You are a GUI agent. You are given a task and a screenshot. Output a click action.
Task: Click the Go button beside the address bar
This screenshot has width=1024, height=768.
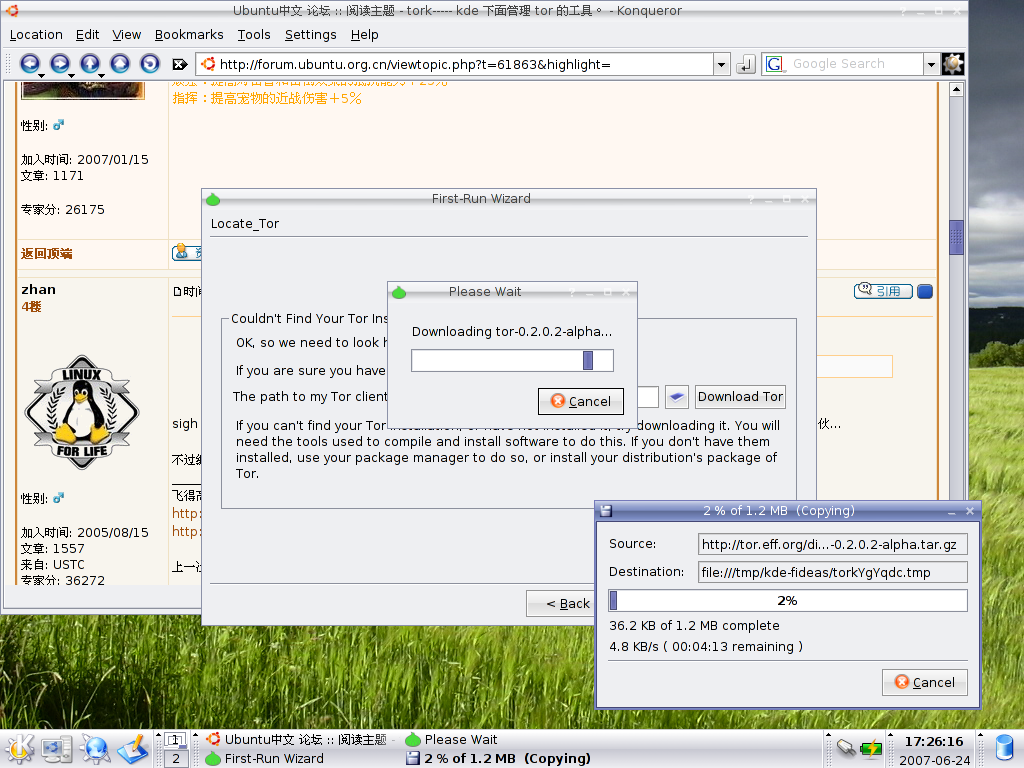746,64
